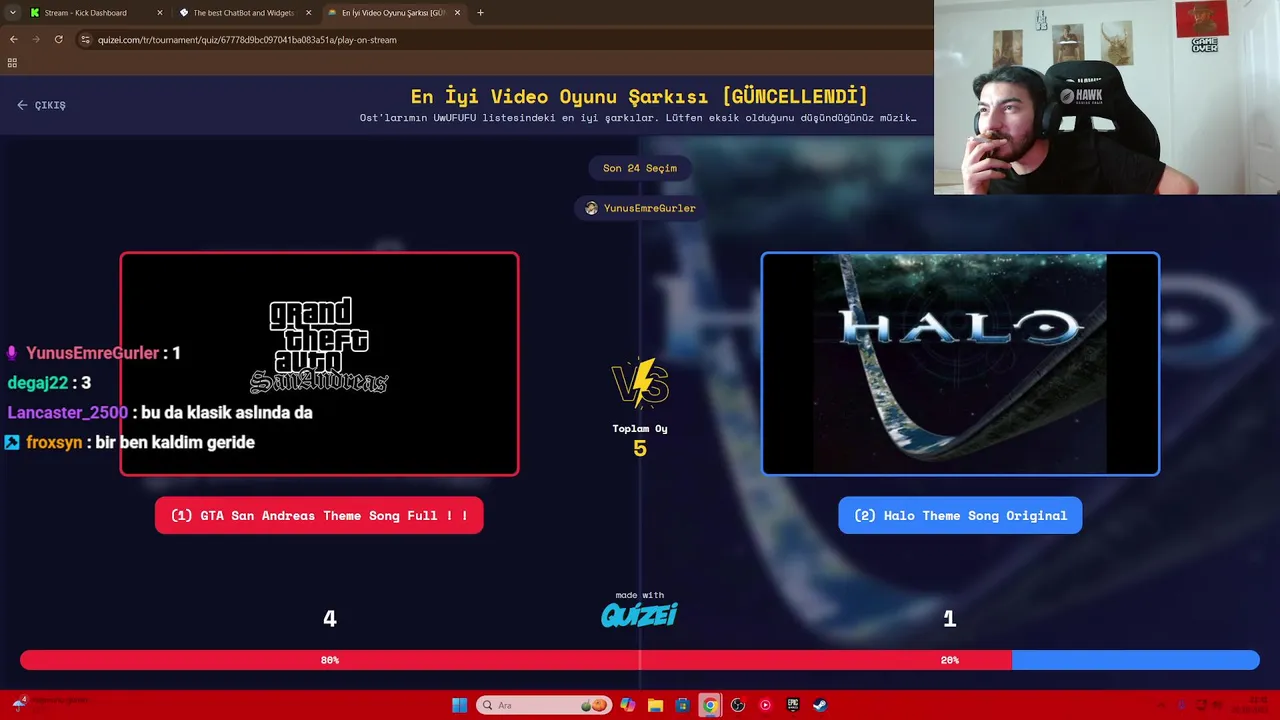Switch to the Stream - Kick Dashboard tab
The width and height of the screenshot is (1280, 720).
click(x=86, y=13)
